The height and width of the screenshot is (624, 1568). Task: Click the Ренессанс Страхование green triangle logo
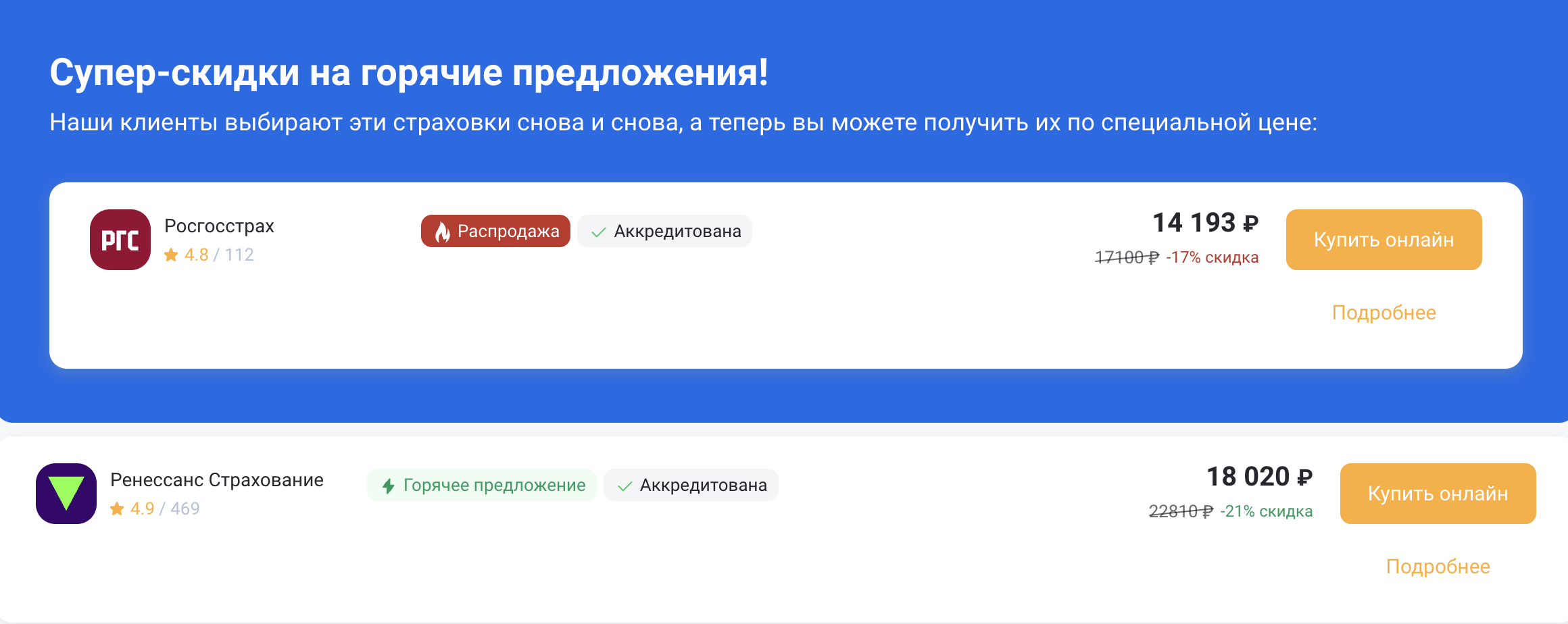coord(66,494)
